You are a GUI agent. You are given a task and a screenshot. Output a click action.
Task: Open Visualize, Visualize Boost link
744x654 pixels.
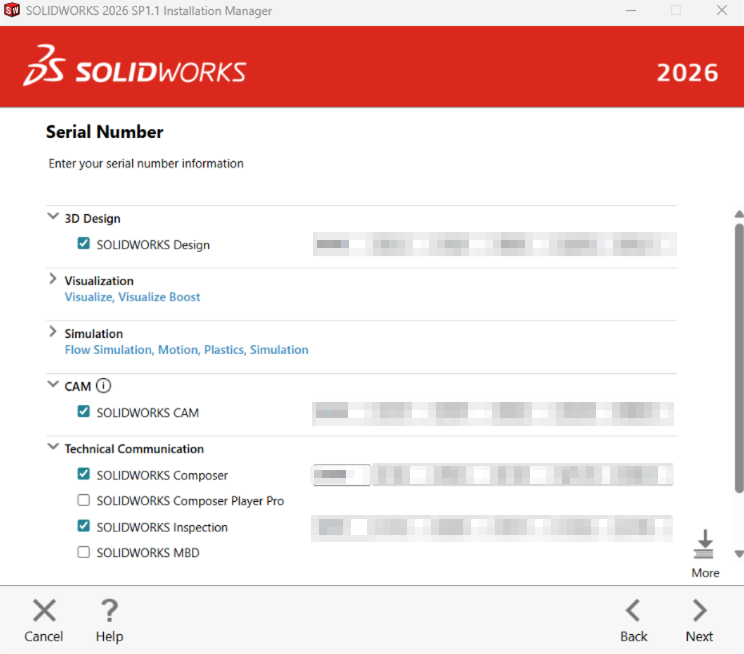[x=132, y=297]
